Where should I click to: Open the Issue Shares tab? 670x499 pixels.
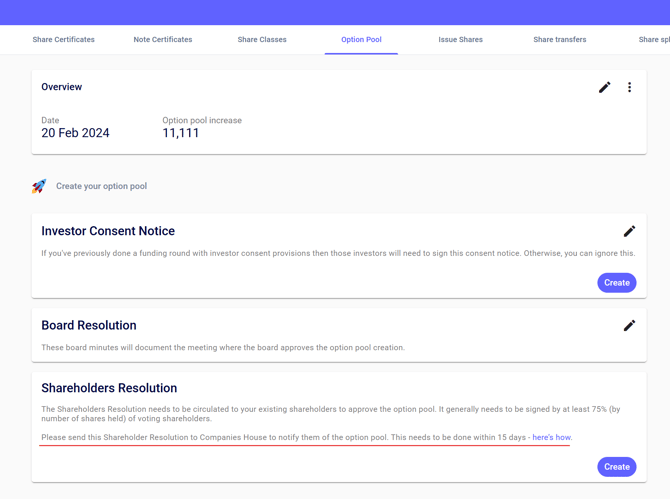tap(460, 40)
